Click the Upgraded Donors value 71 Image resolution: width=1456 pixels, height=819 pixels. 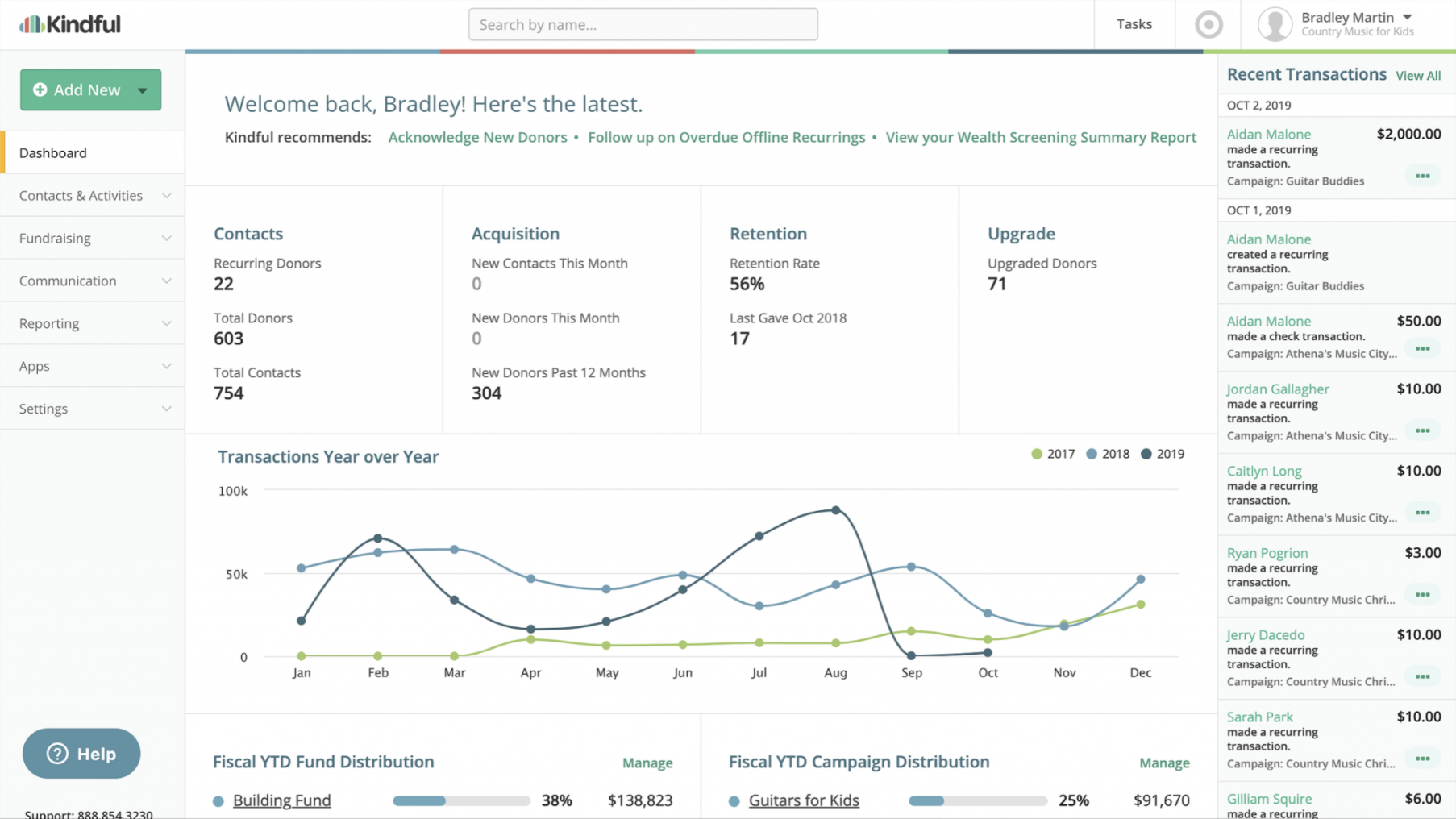996,284
